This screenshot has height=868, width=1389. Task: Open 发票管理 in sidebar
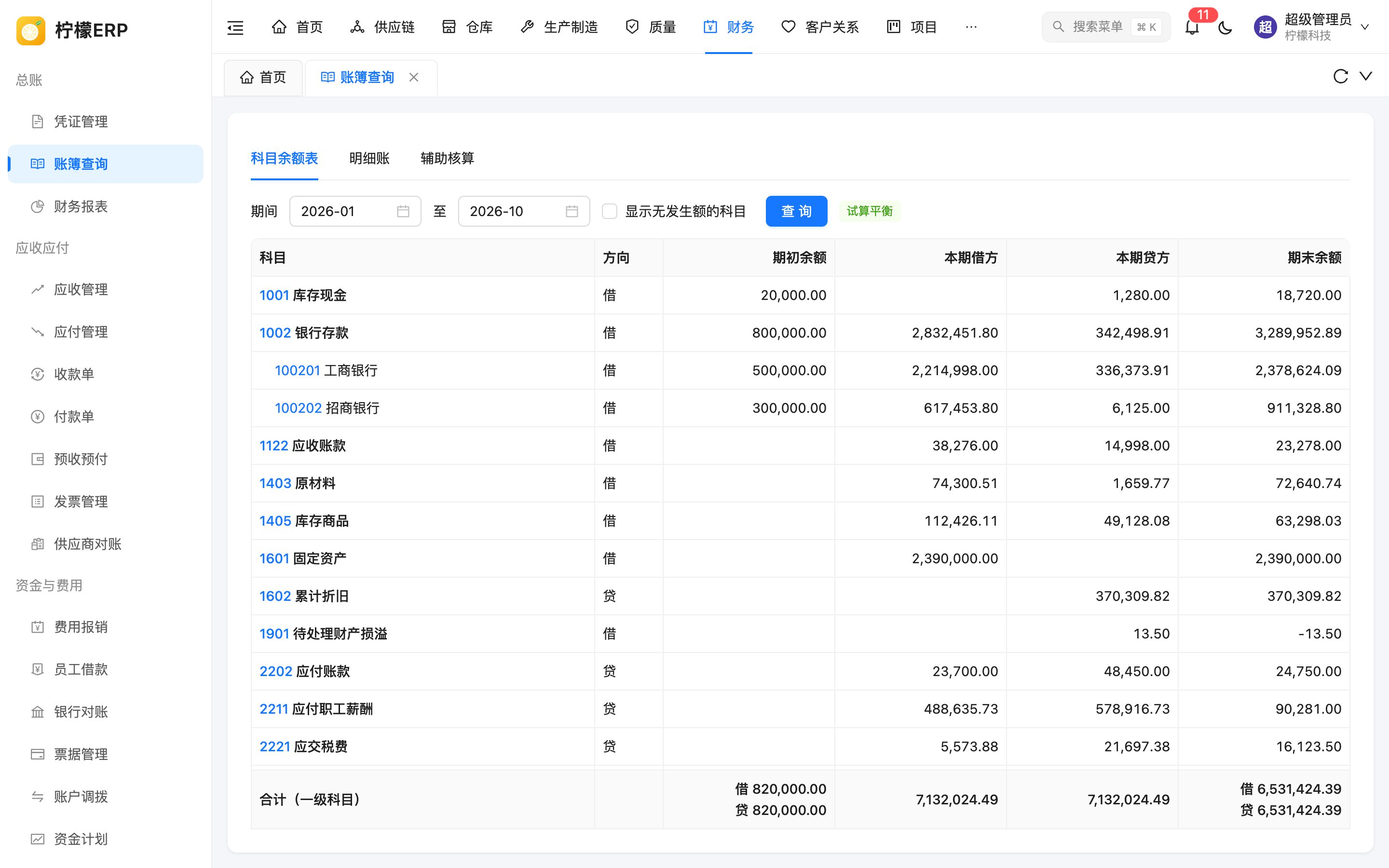106,502
